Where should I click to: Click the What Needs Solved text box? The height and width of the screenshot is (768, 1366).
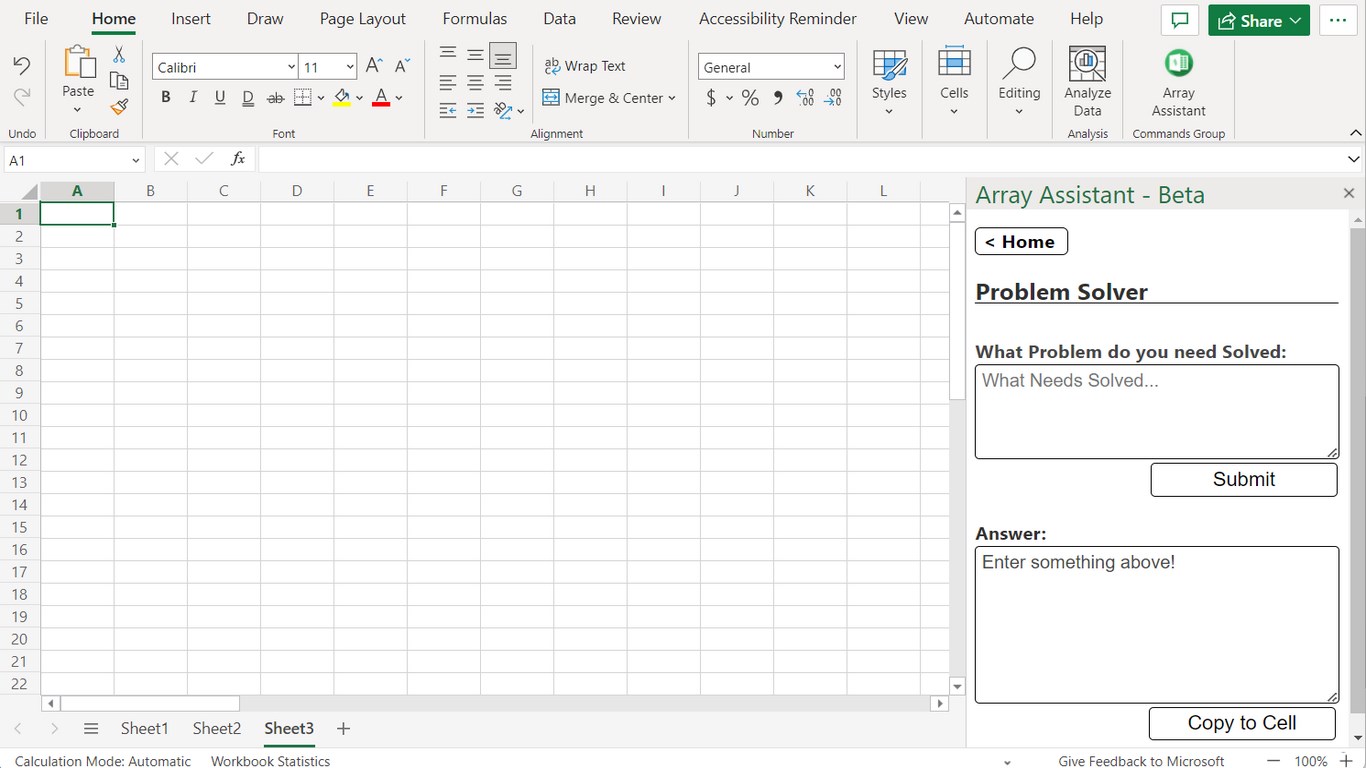tap(1157, 412)
